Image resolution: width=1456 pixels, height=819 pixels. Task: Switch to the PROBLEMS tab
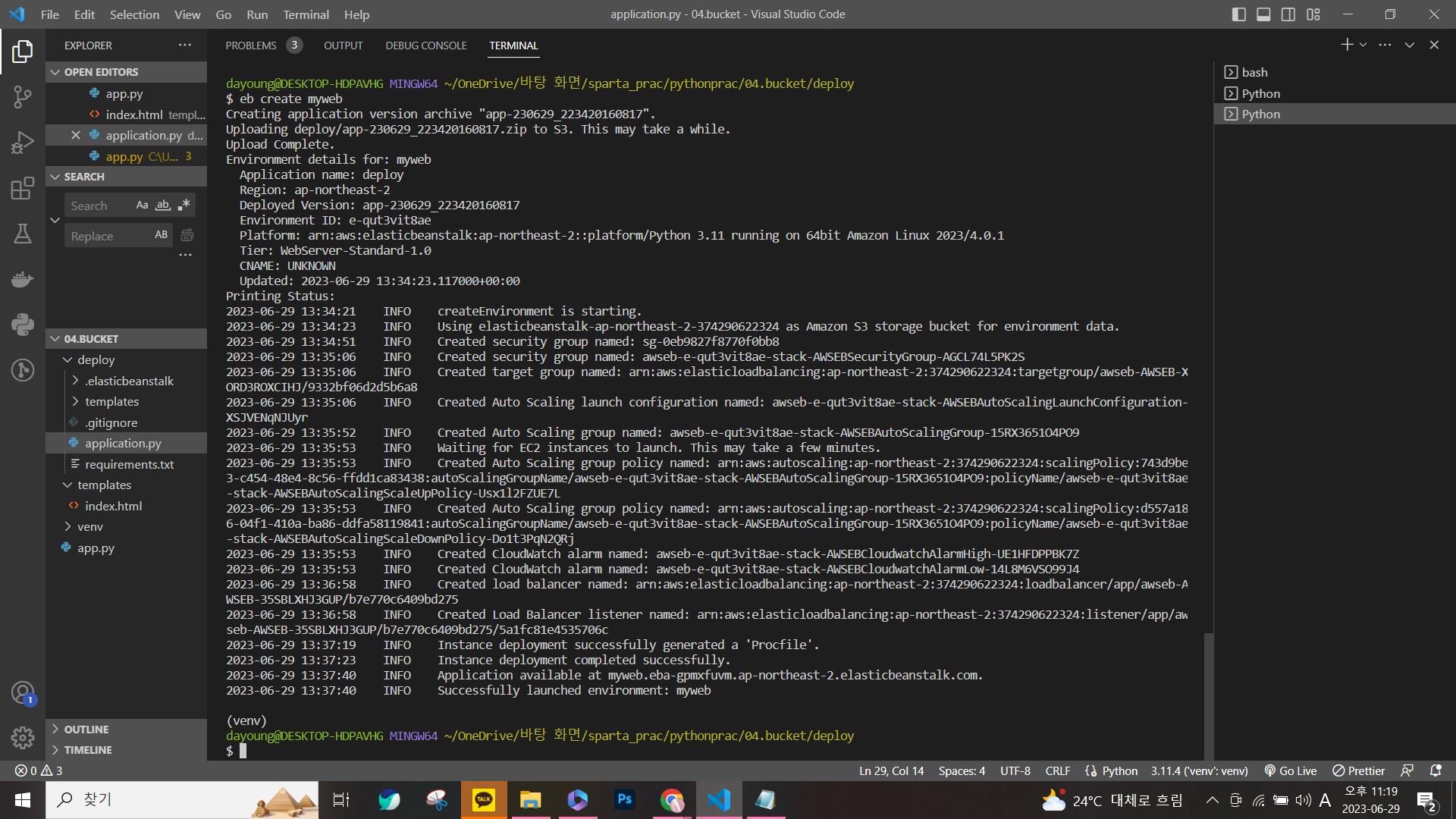pyautogui.click(x=251, y=45)
